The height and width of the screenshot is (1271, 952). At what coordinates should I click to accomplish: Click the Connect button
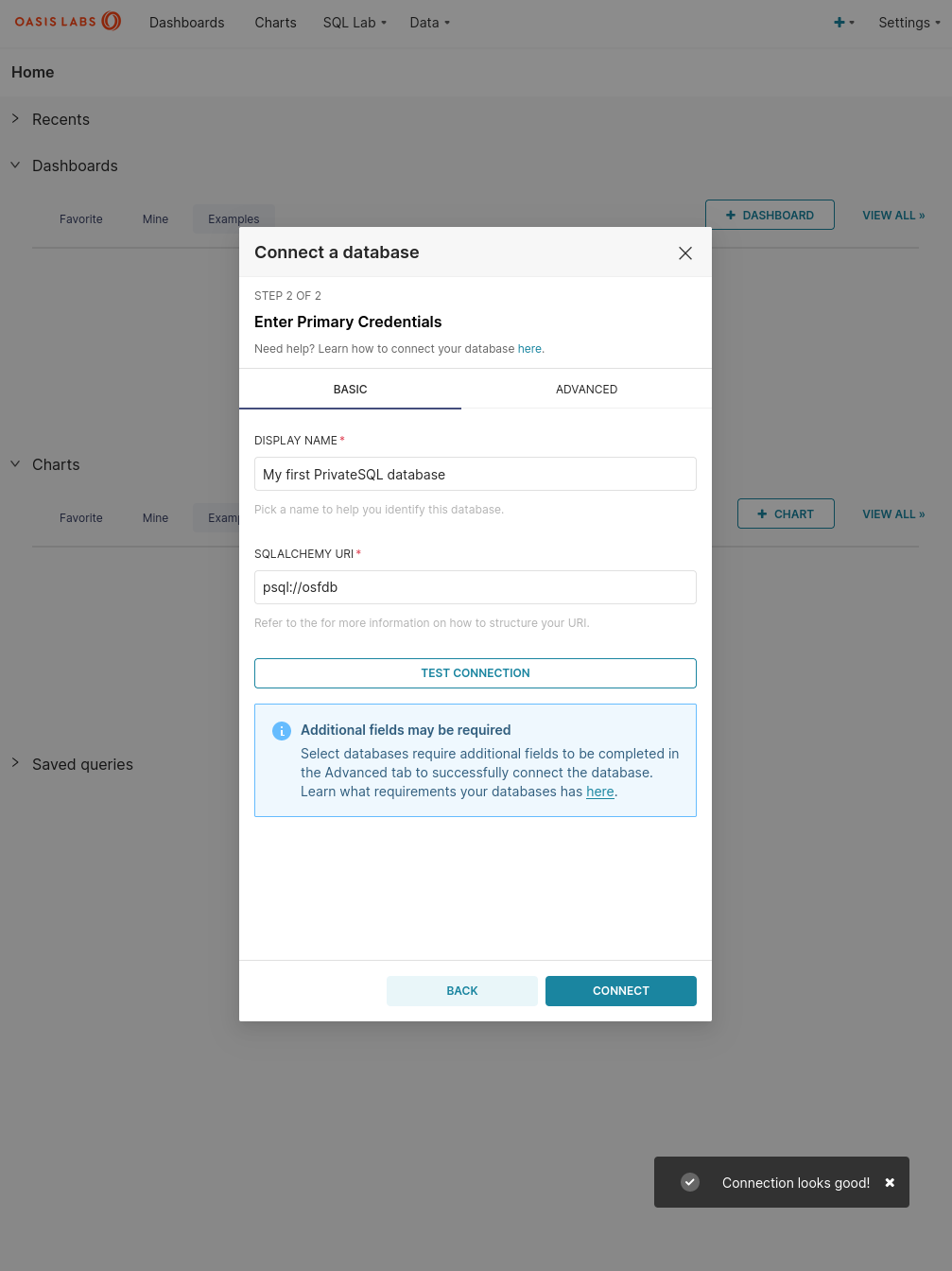621,991
